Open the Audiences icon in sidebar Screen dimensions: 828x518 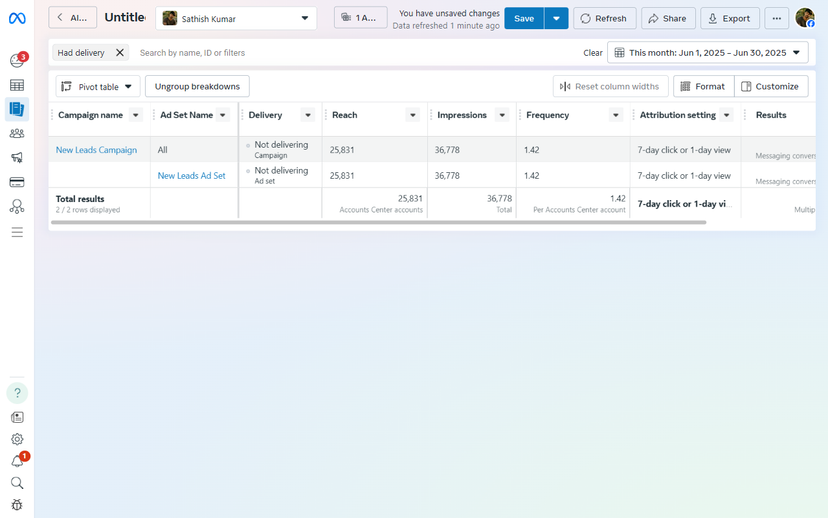click(17, 133)
